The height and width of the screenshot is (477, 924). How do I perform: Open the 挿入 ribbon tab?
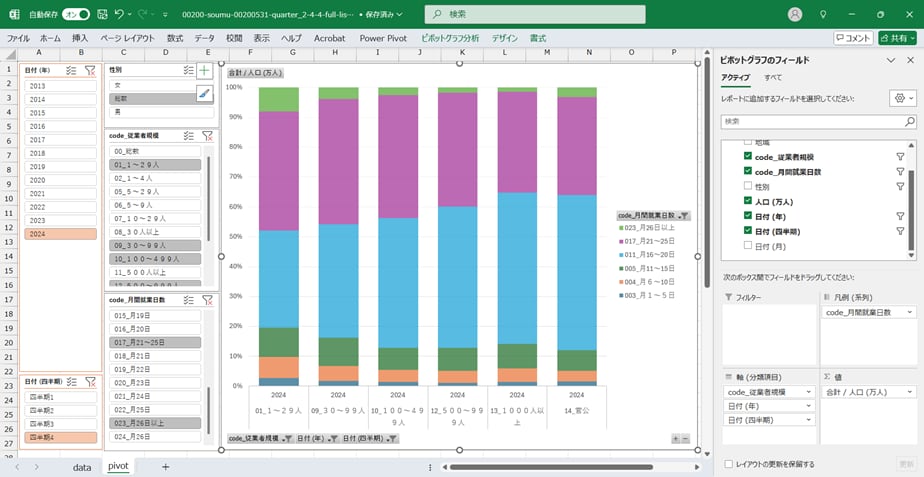pos(80,38)
